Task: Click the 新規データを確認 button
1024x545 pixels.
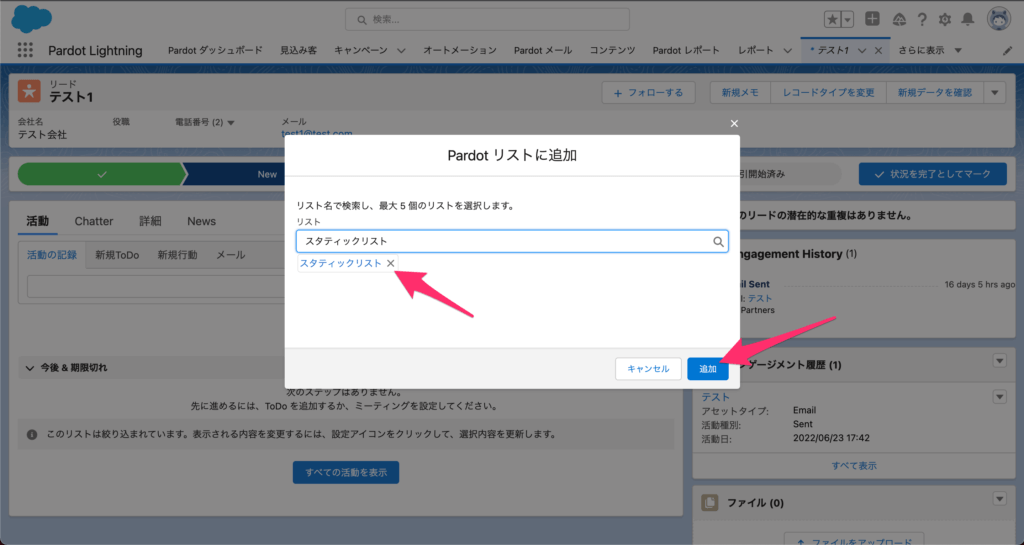Action: point(935,93)
